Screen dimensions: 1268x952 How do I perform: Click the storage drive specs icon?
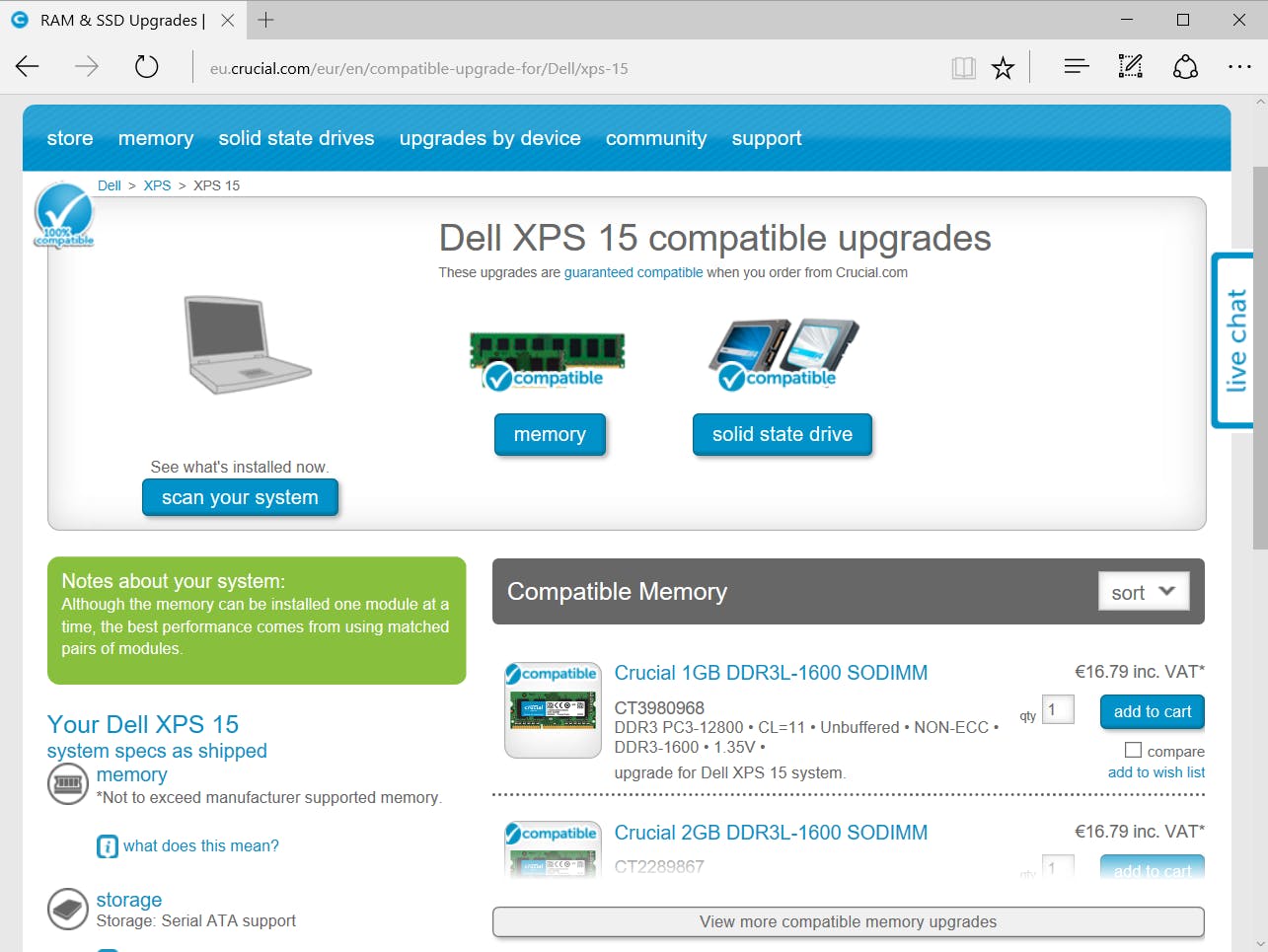pyautogui.click(x=68, y=909)
